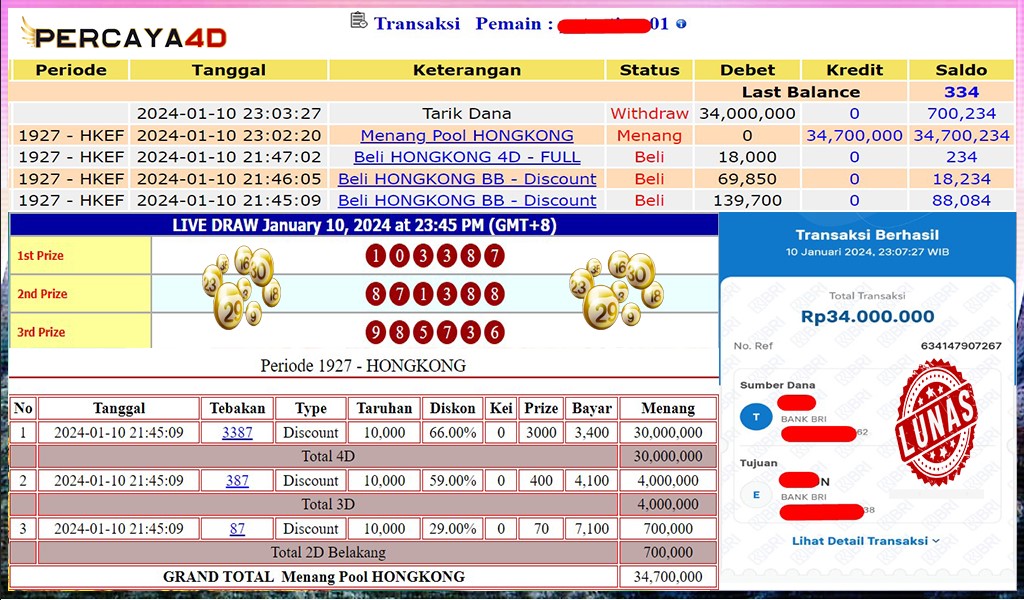The image size is (1024, 600).
Task: Open the Beli HONGKONG 4D - FULL link
Action: click(467, 157)
